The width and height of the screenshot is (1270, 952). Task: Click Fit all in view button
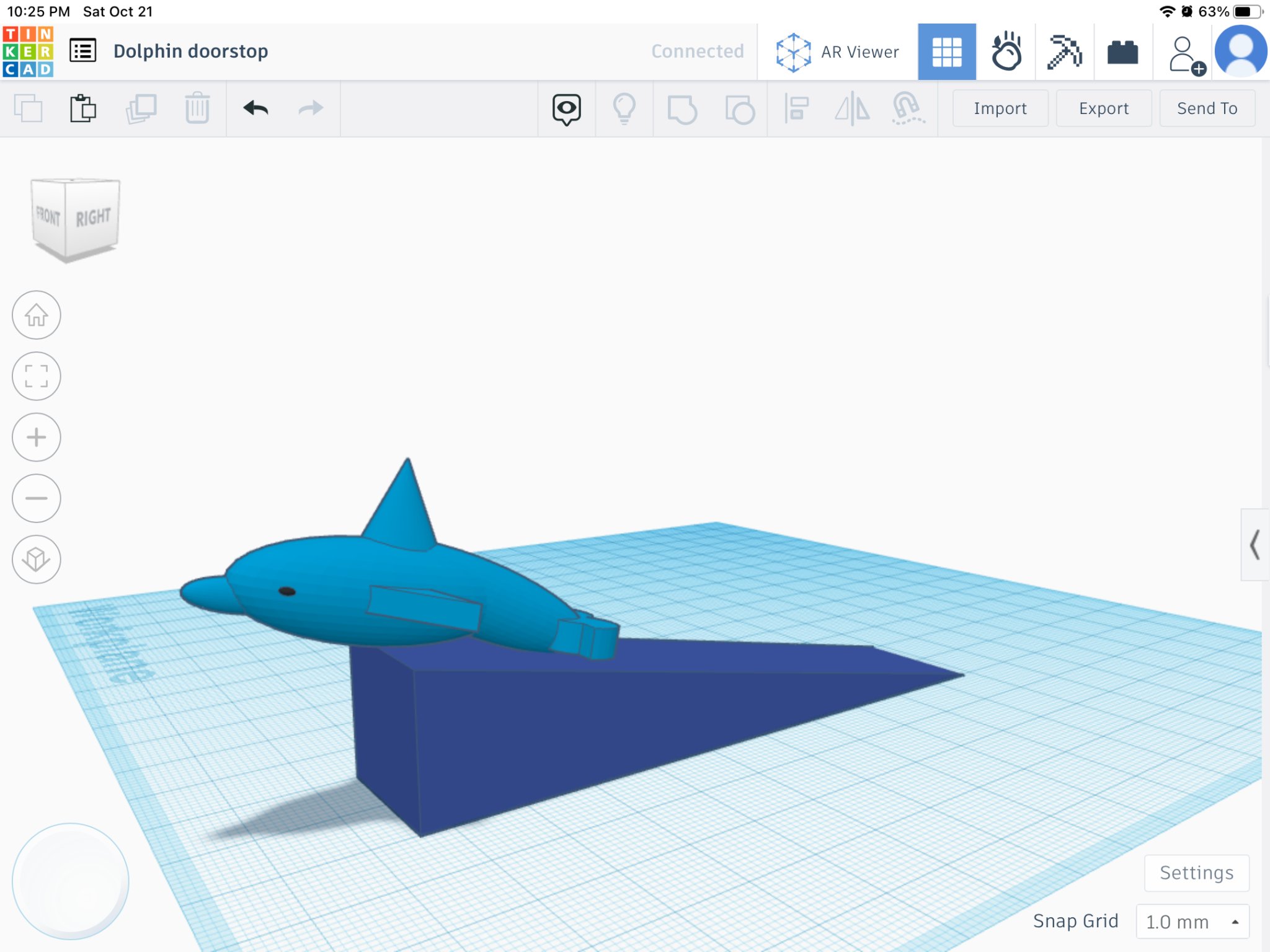click(37, 376)
